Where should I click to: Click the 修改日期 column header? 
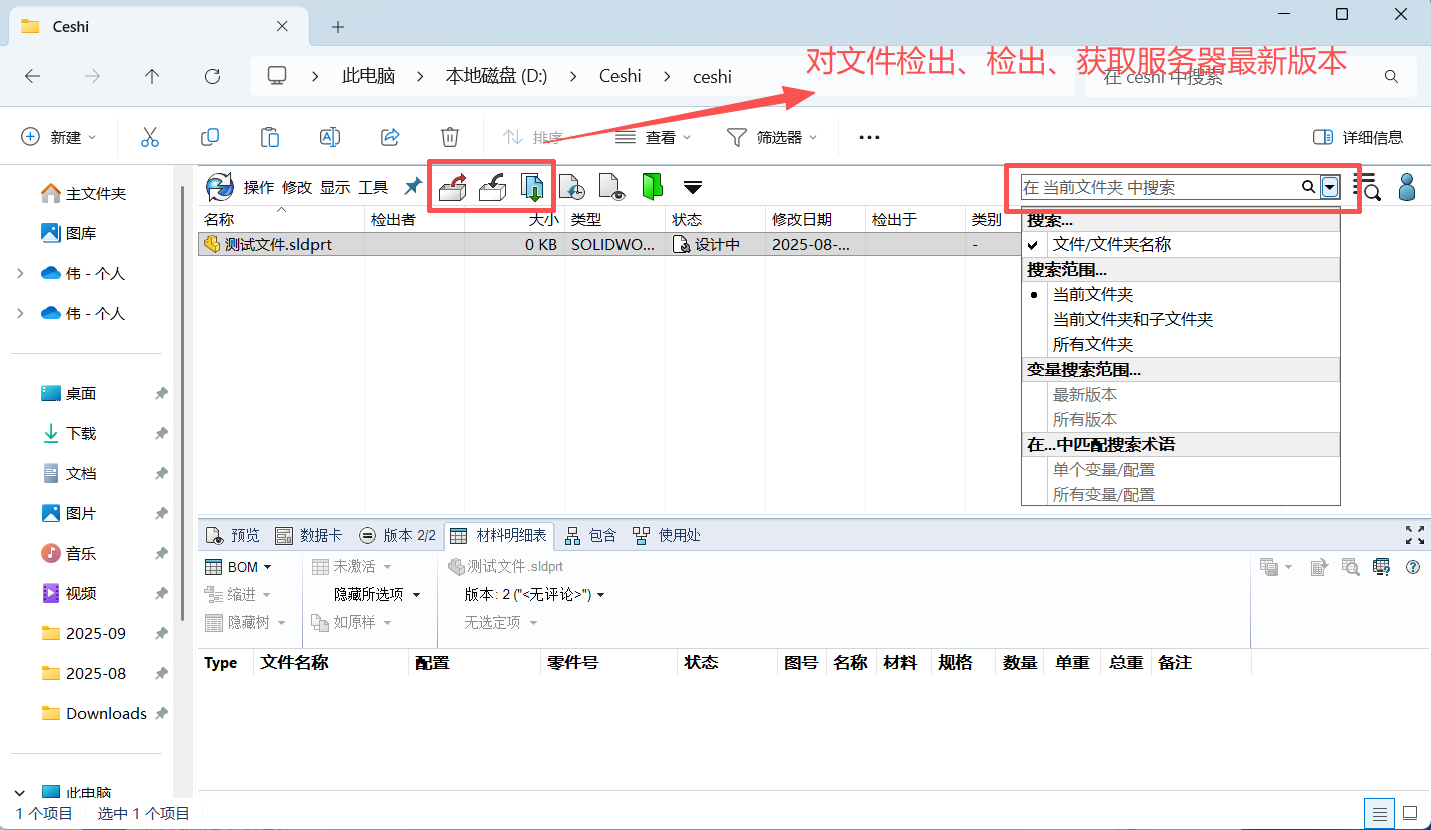(x=816, y=219)
